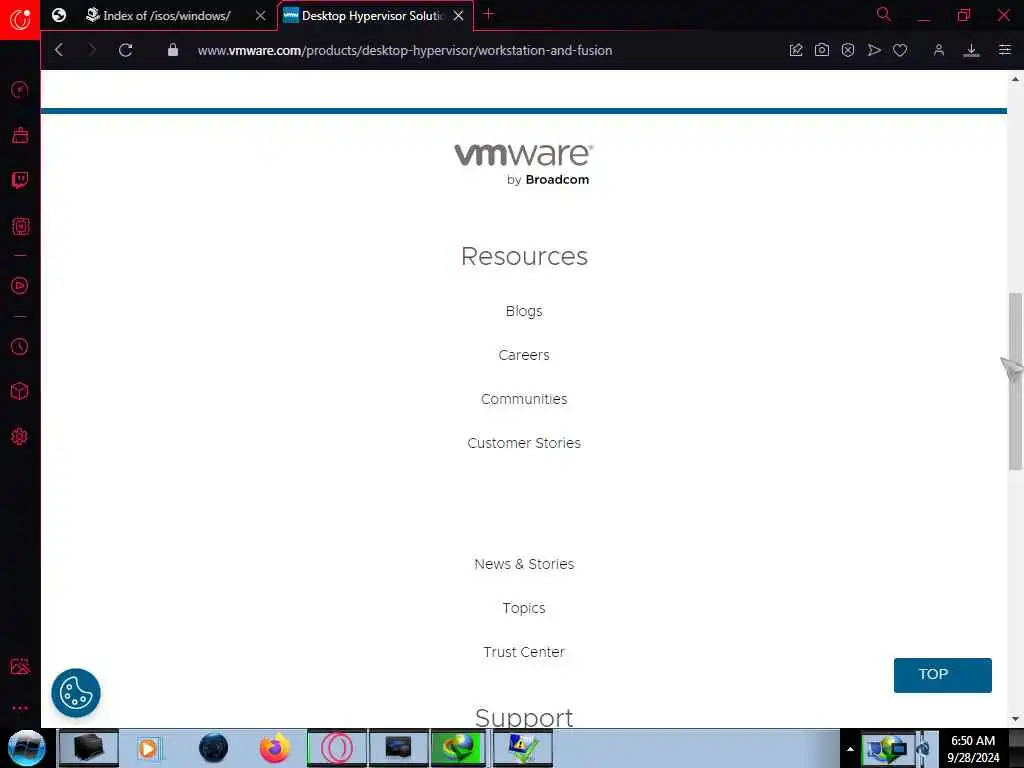View site security via the padlock icon
Screen dimensions: 1024x768
coord(172,50)
